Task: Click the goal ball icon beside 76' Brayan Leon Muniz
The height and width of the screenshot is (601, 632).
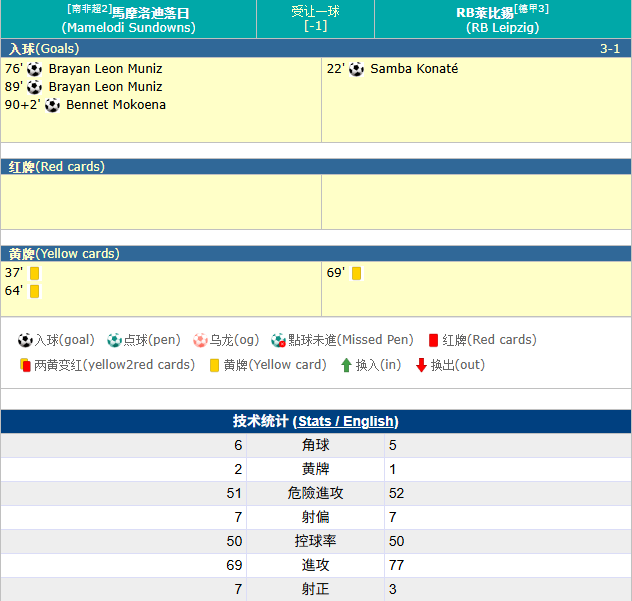Action: tap(34, 69)
